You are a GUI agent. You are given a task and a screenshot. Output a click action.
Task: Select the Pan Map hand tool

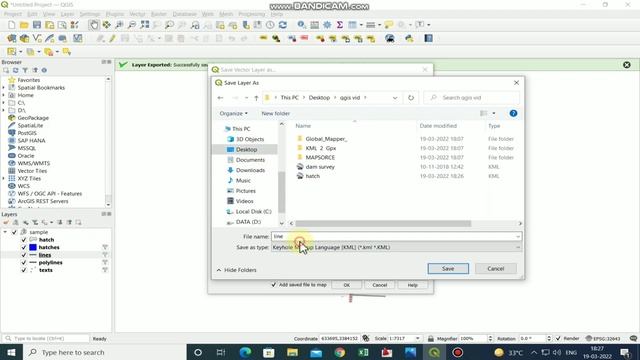[x=94, y=25]
